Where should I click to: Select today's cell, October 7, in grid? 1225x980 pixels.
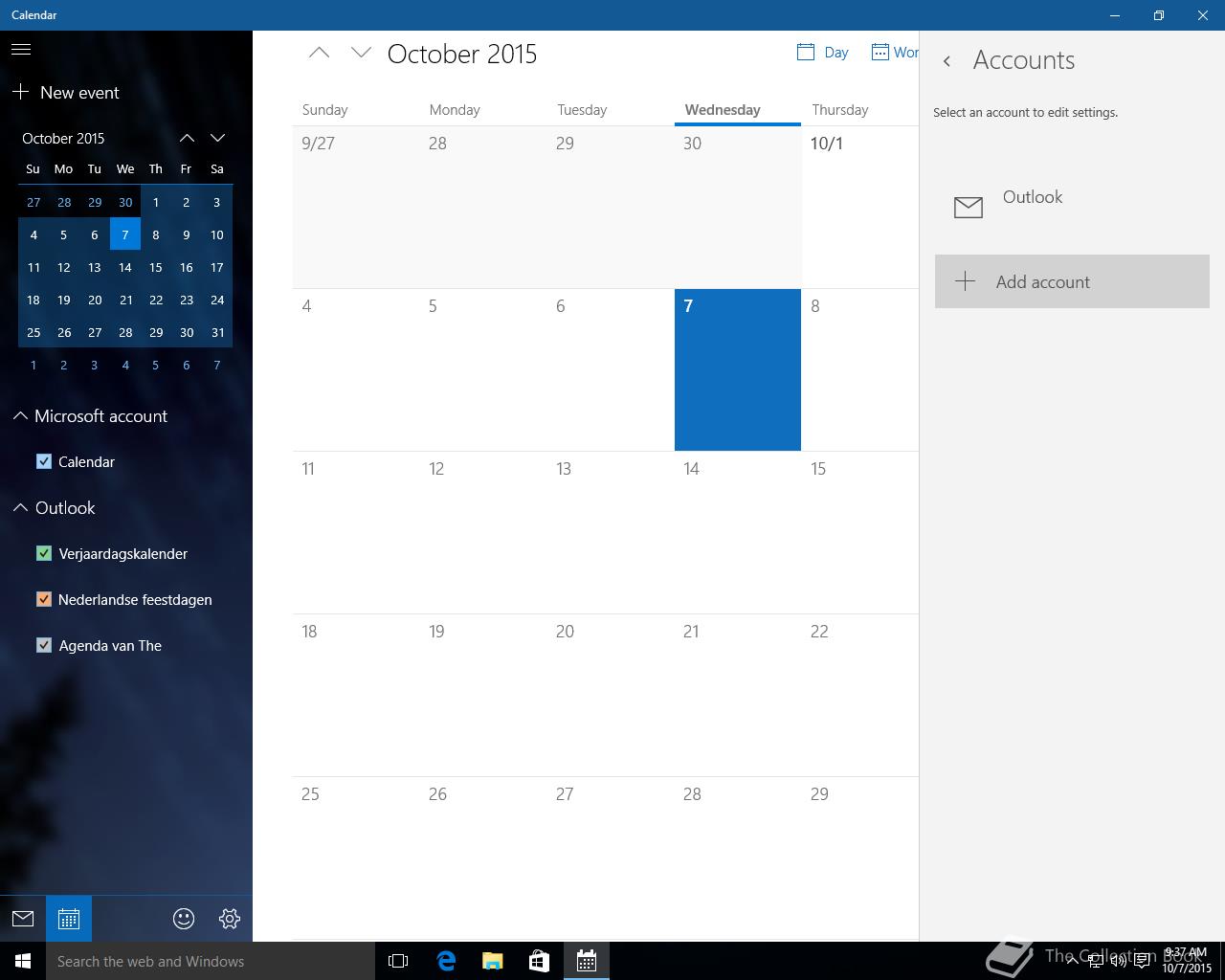[738, 369]
